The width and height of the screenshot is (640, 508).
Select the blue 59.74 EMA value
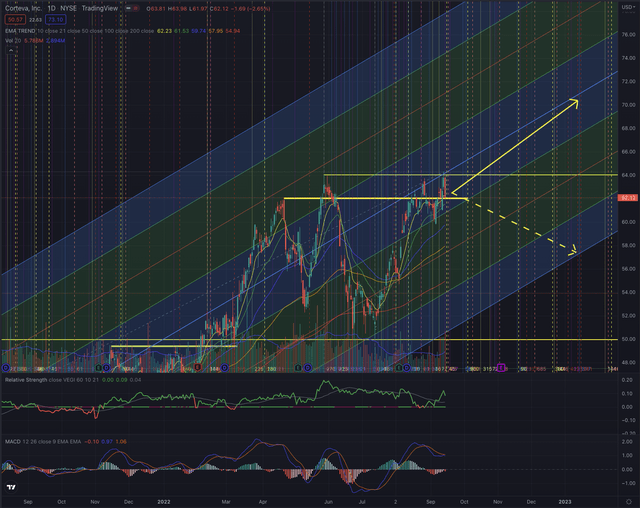[198, 31]
